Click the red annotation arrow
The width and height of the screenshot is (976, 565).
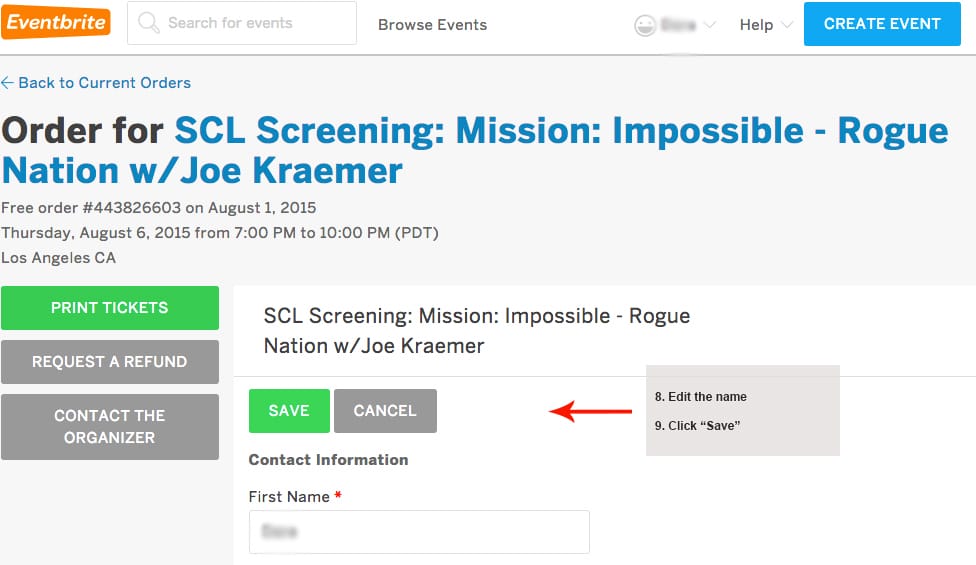point(590,411)
